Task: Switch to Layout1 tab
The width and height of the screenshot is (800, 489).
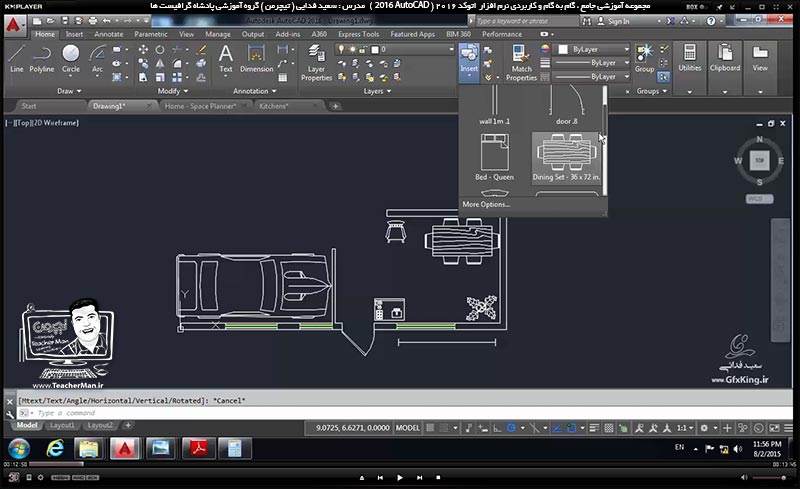Action: click(62, 425)
